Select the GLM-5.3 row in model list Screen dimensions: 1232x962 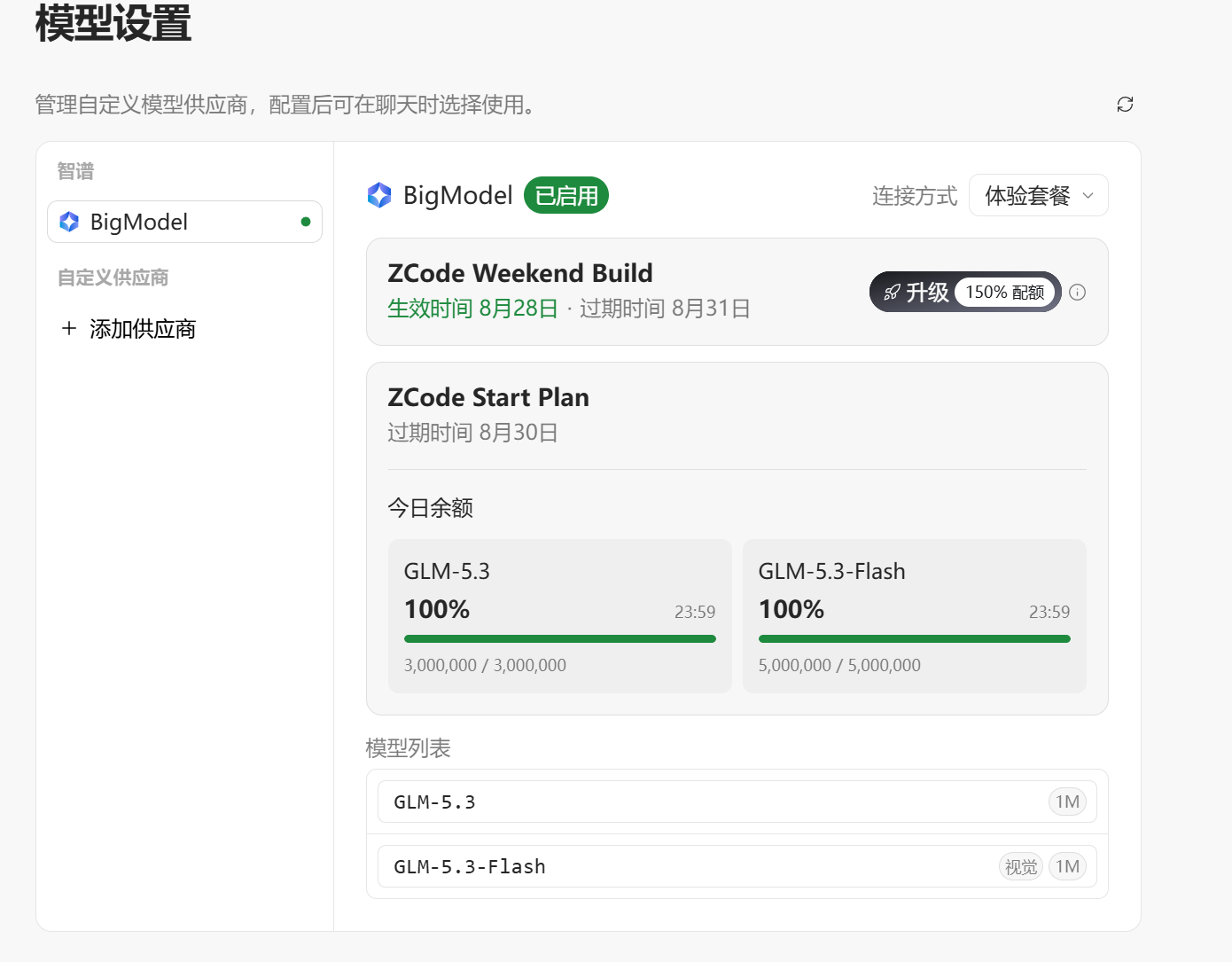[x=737, y=802]
